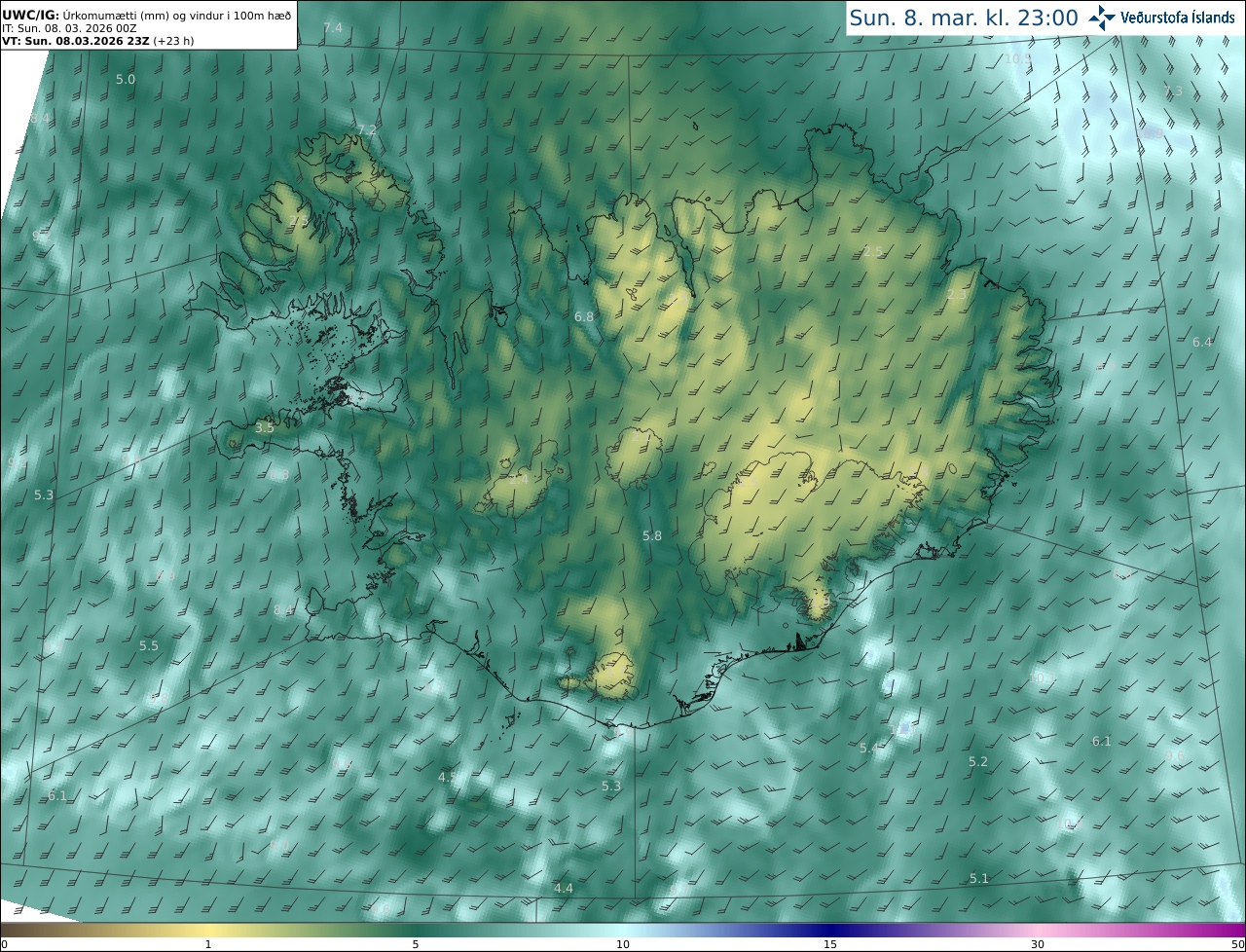Click the title 'UWC/IG: Úrkomumætti (mm) og vindur'
The width and height of the screenshot is (1246, 952).
click(147, 16)
